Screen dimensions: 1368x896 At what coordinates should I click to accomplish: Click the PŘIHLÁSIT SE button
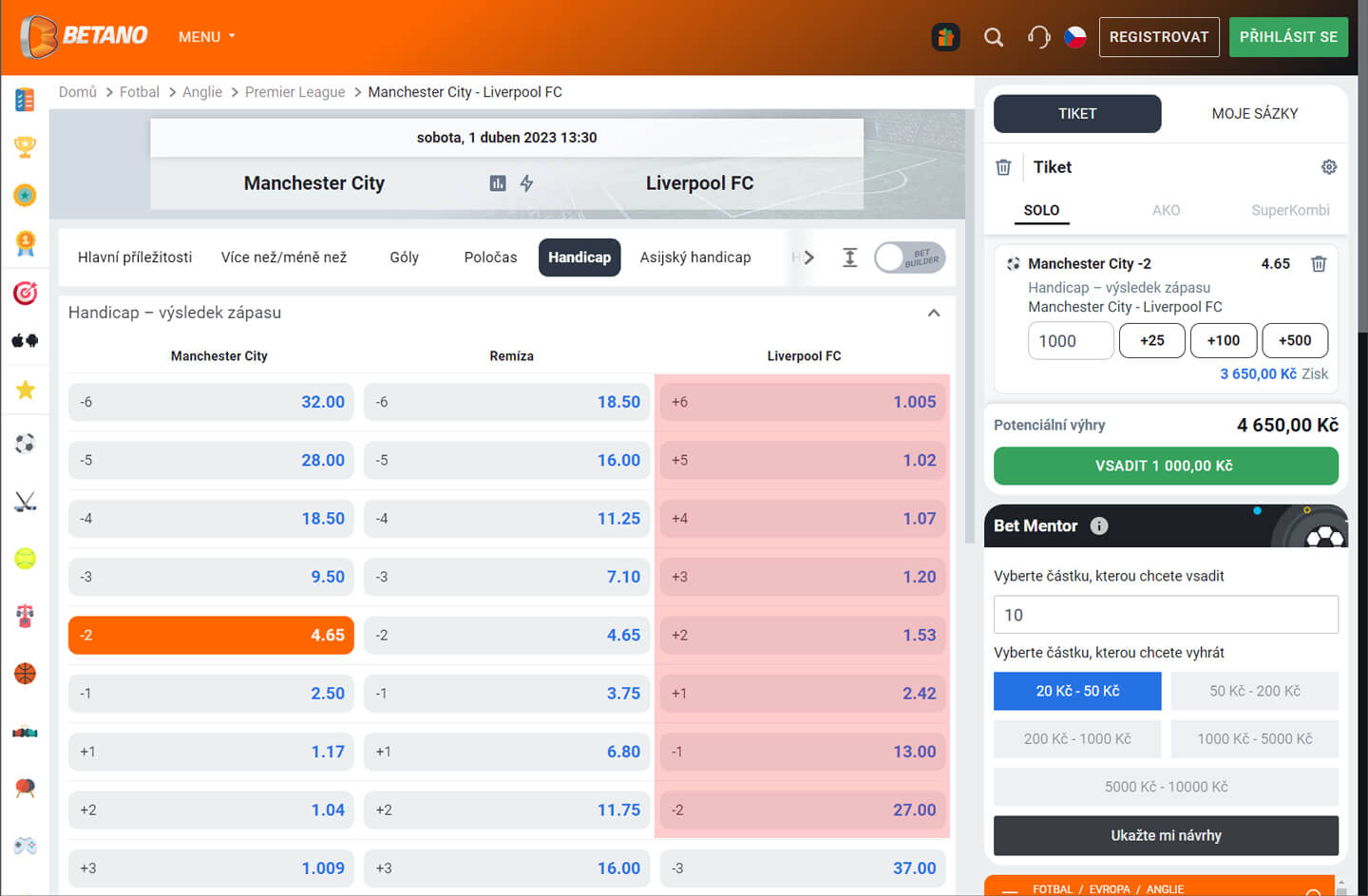coord(1288,37)
